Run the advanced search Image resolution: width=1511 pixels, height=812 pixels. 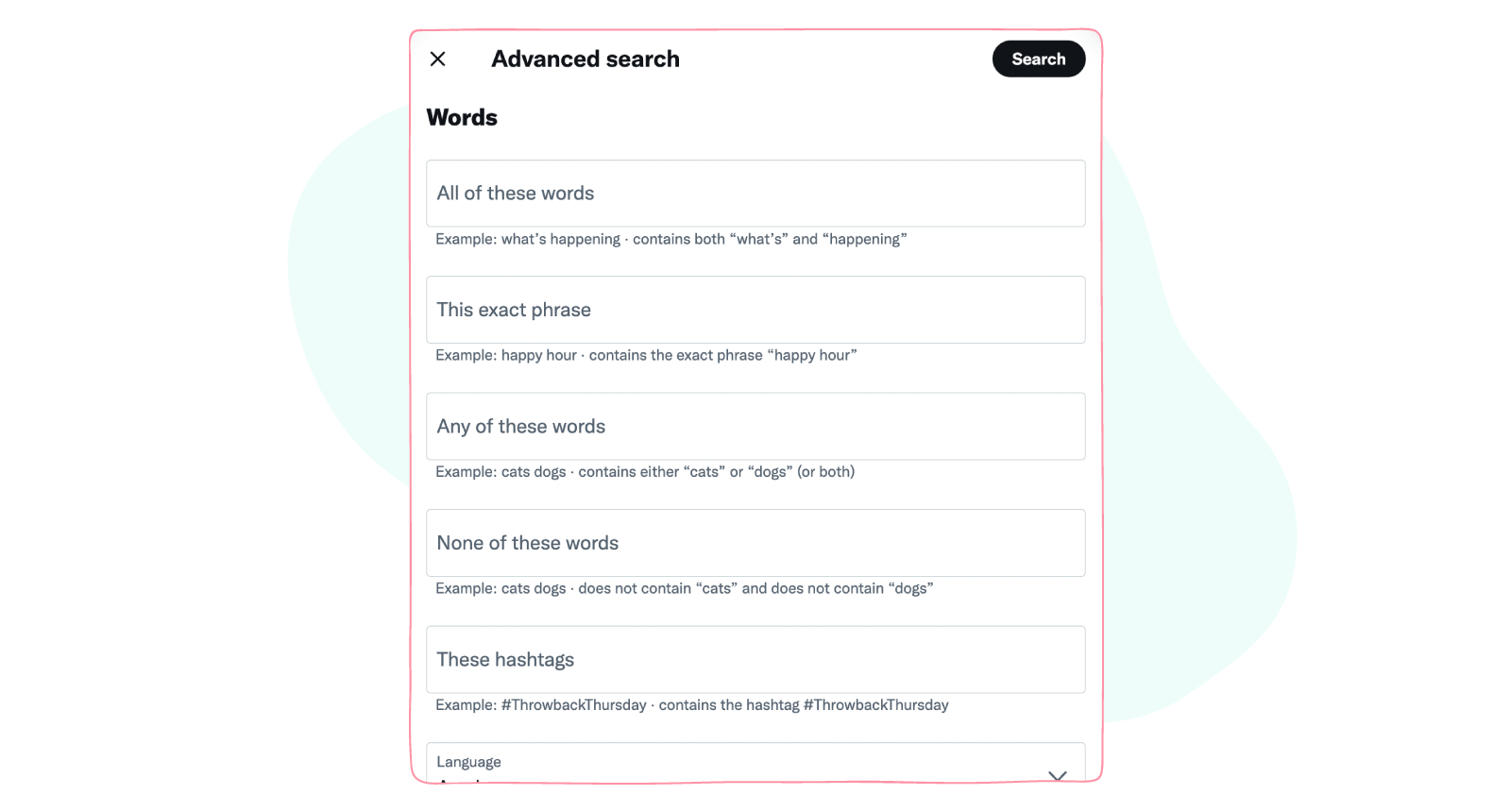coord(1038,59)
